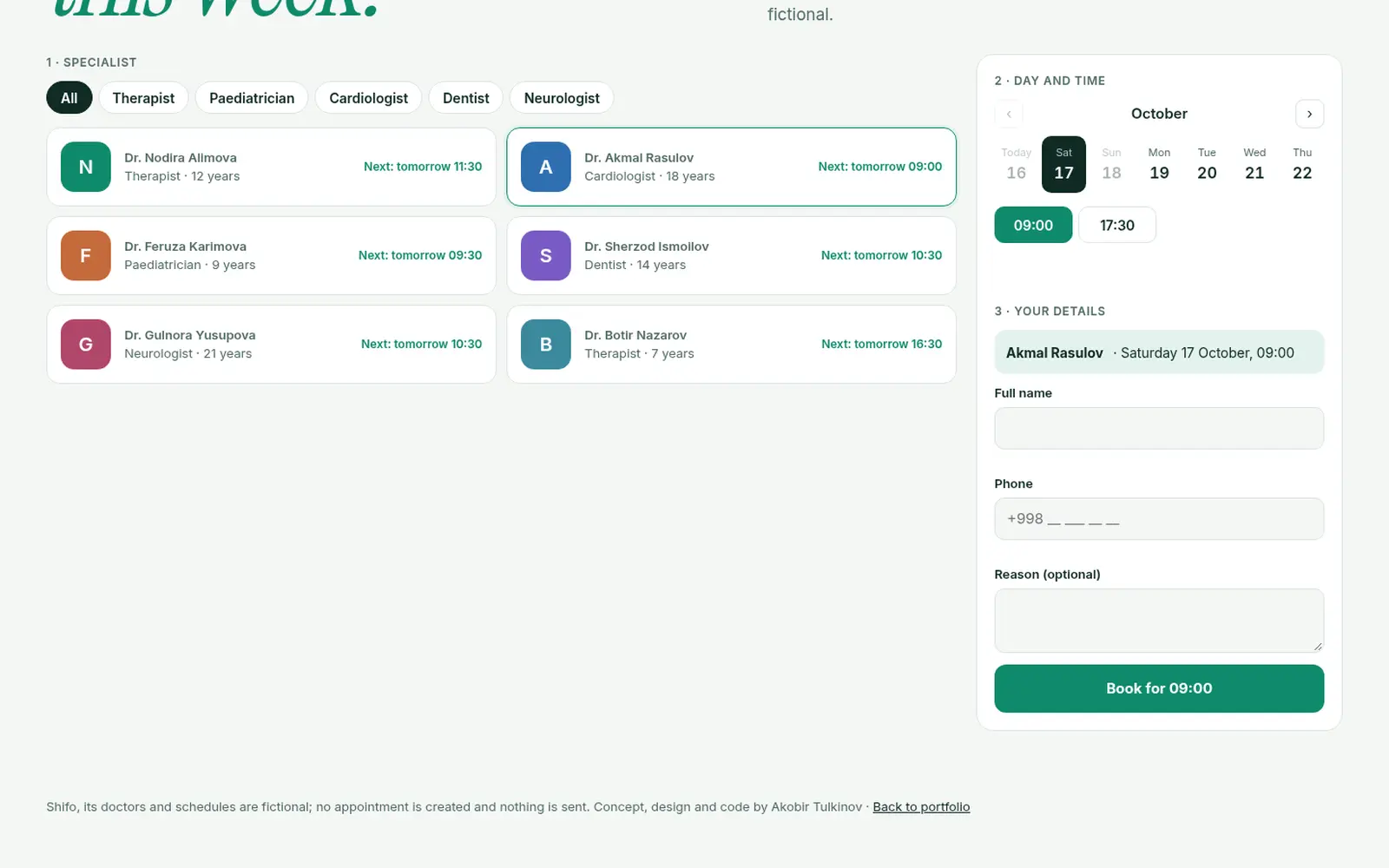
Task: Click the Dr. Botir Nazarov name
Action: (635, 335)
